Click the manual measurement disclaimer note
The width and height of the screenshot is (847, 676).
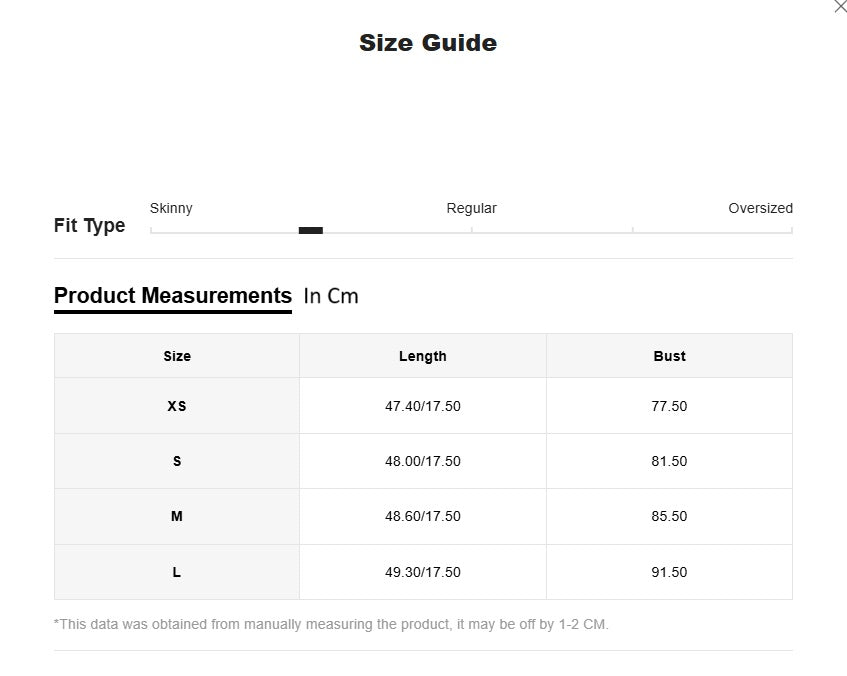pos(331,624)
